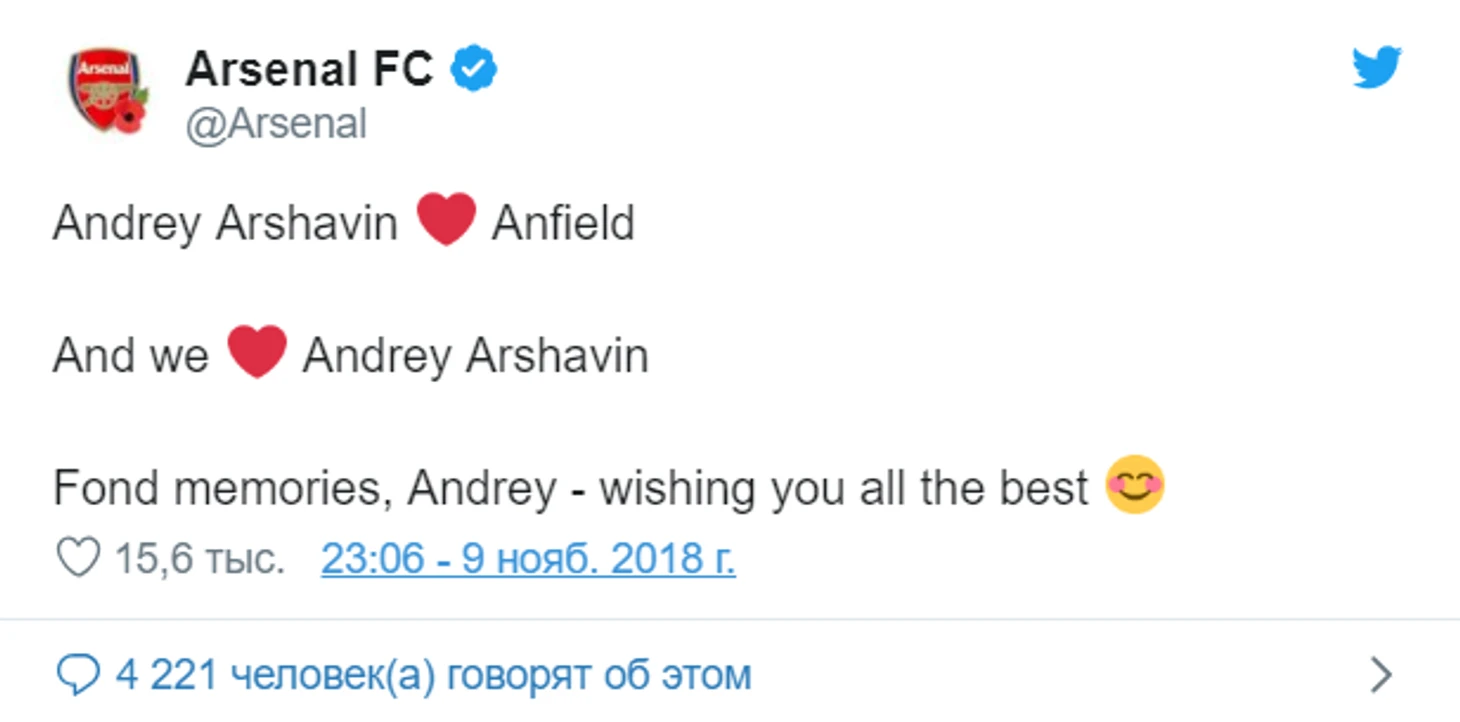Click the word 'Anfield' in the tweet
Image resolution: width=1460 pixels, height=722 pixels.
(x=563, y=223)
